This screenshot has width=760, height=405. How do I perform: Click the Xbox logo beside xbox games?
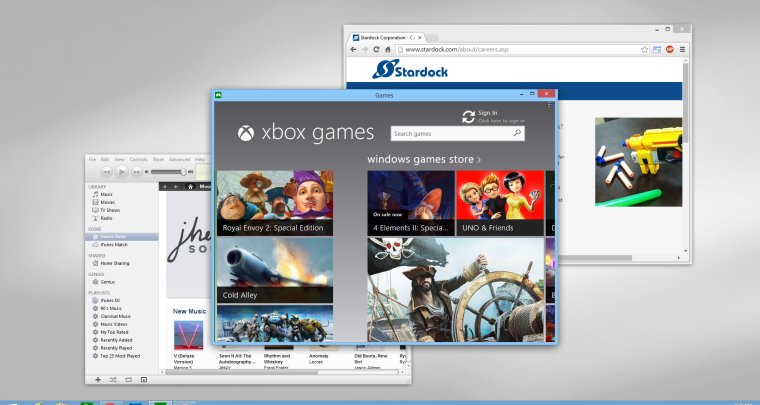[x=246, y=133]
